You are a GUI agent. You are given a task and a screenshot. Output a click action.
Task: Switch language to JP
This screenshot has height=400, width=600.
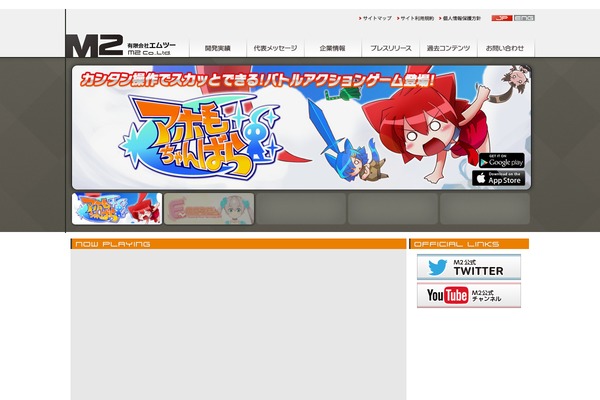tap(502, 18)
